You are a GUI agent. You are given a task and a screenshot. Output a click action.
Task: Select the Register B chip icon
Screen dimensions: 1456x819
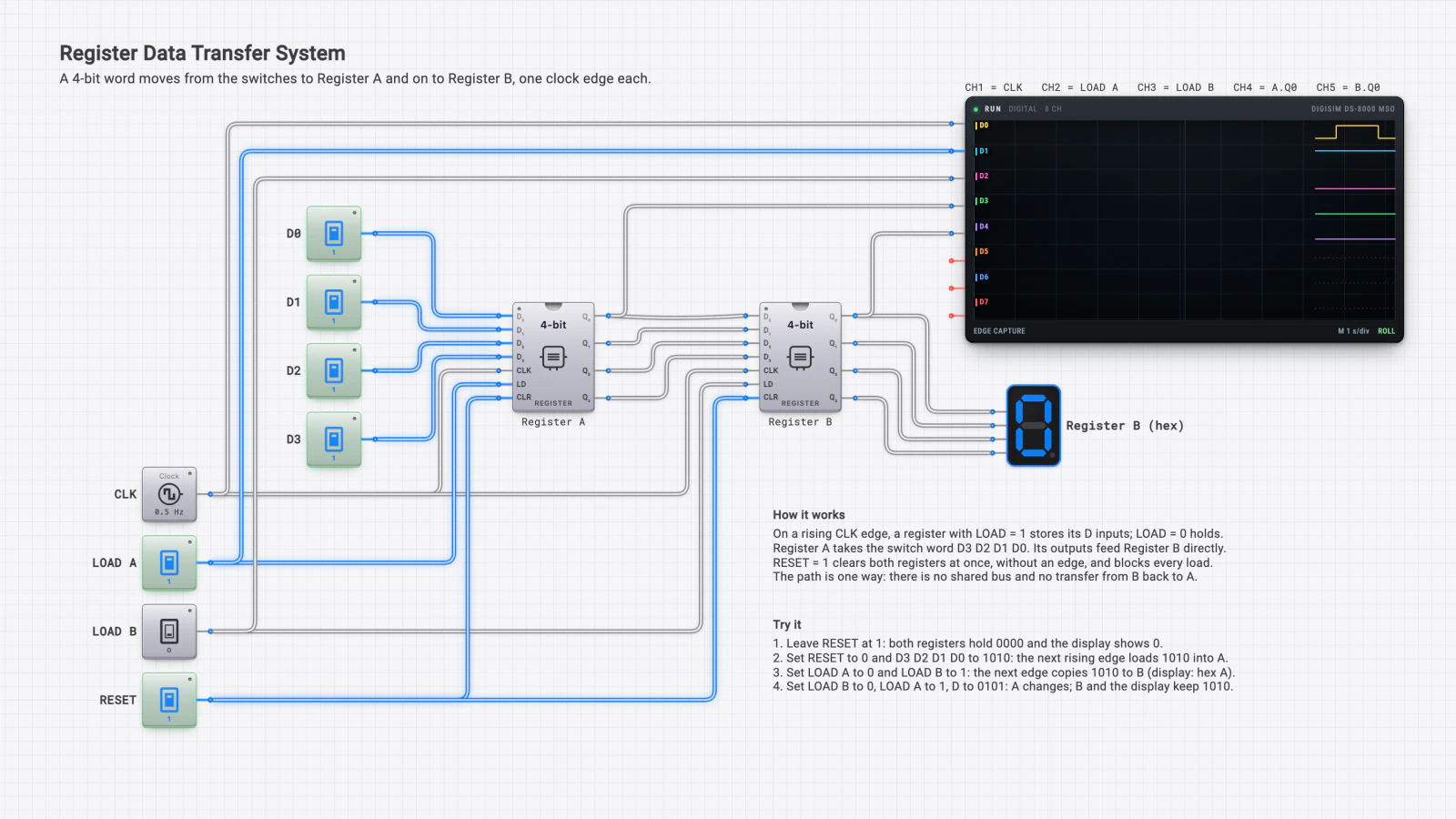coord(800,358)
